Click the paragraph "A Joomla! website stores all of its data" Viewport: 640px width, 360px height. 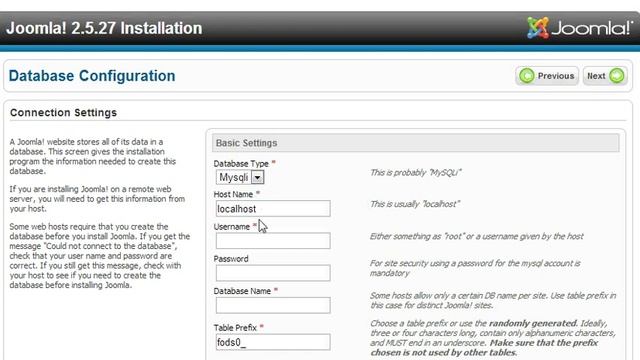point(93,156)
